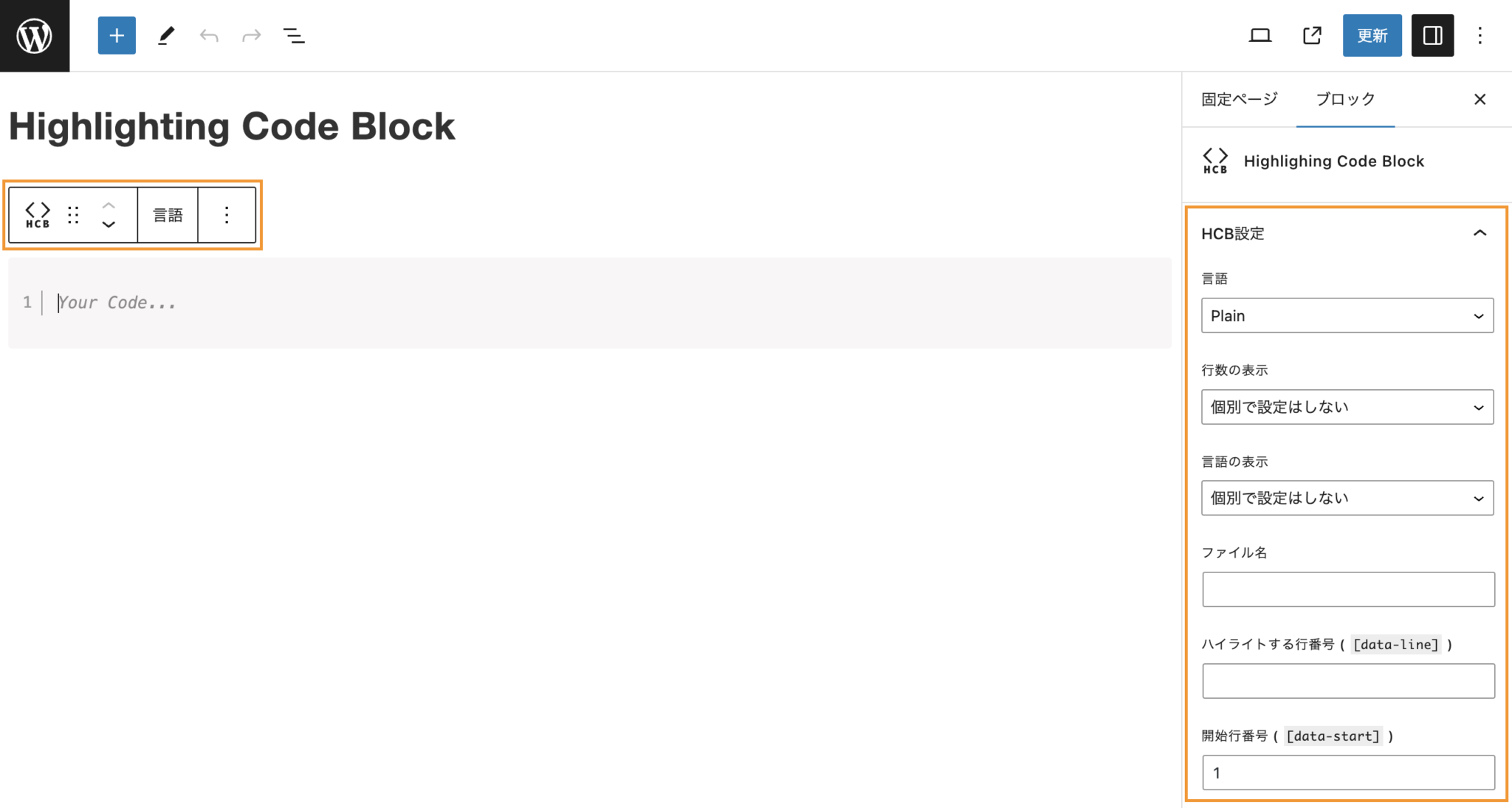Redo the last undone change

click(251, 35)
